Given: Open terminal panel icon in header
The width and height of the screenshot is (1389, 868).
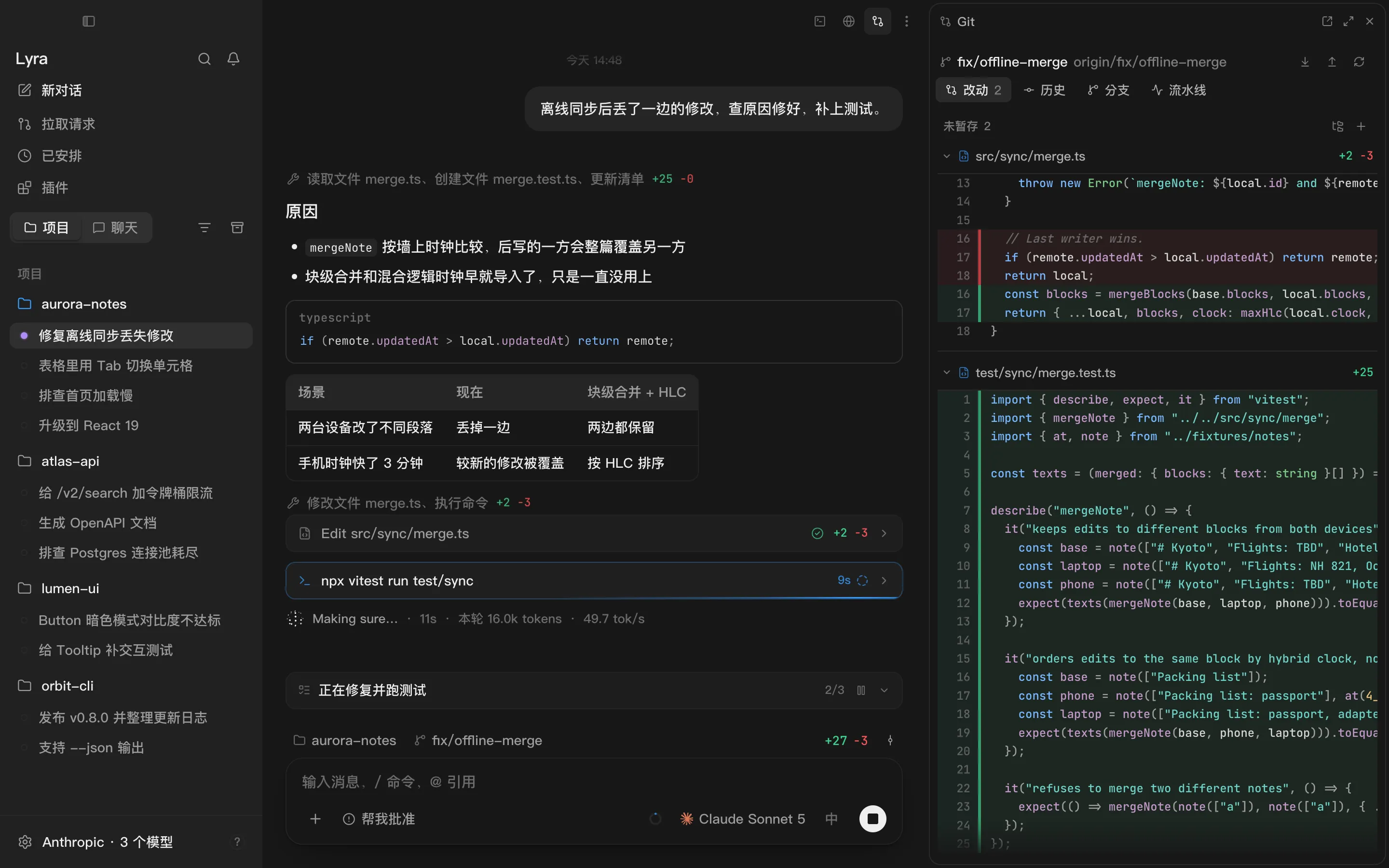Looking at the screenshot, I should point(819,21).
